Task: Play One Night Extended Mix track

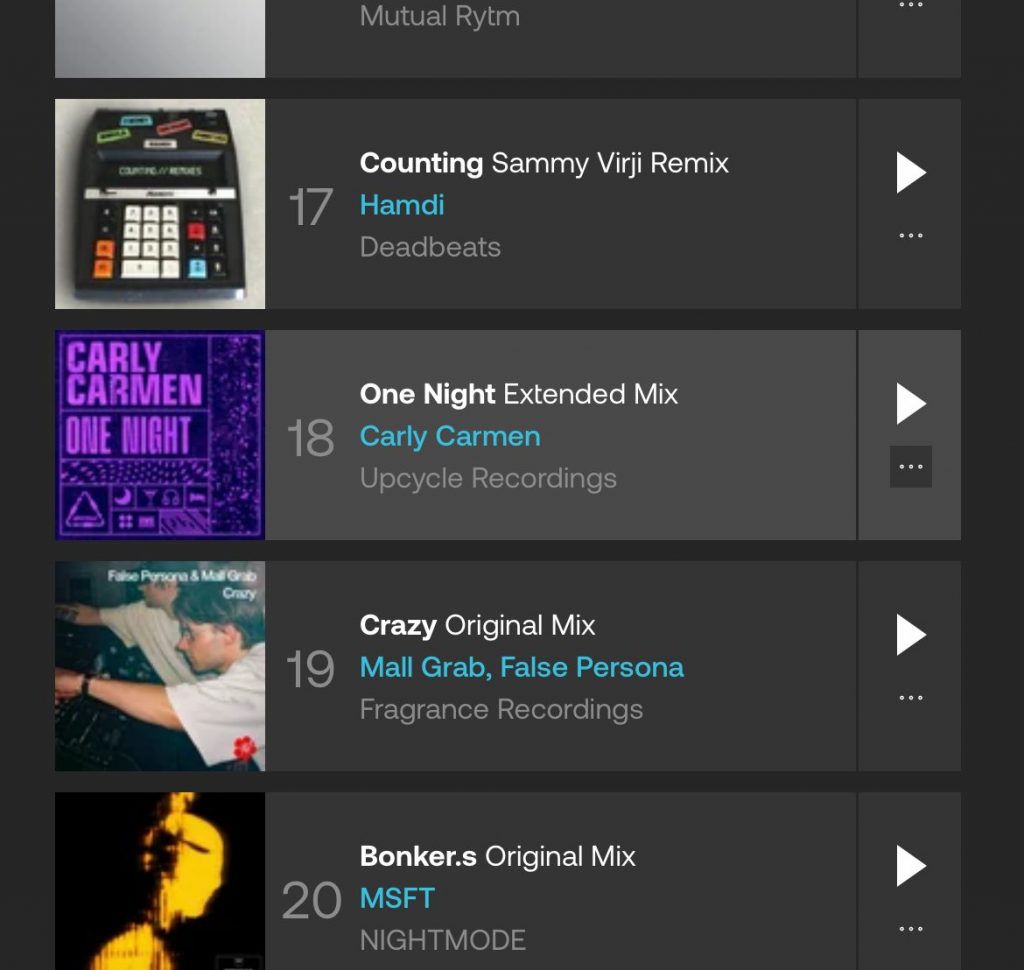Action: [x=911, y=404]
